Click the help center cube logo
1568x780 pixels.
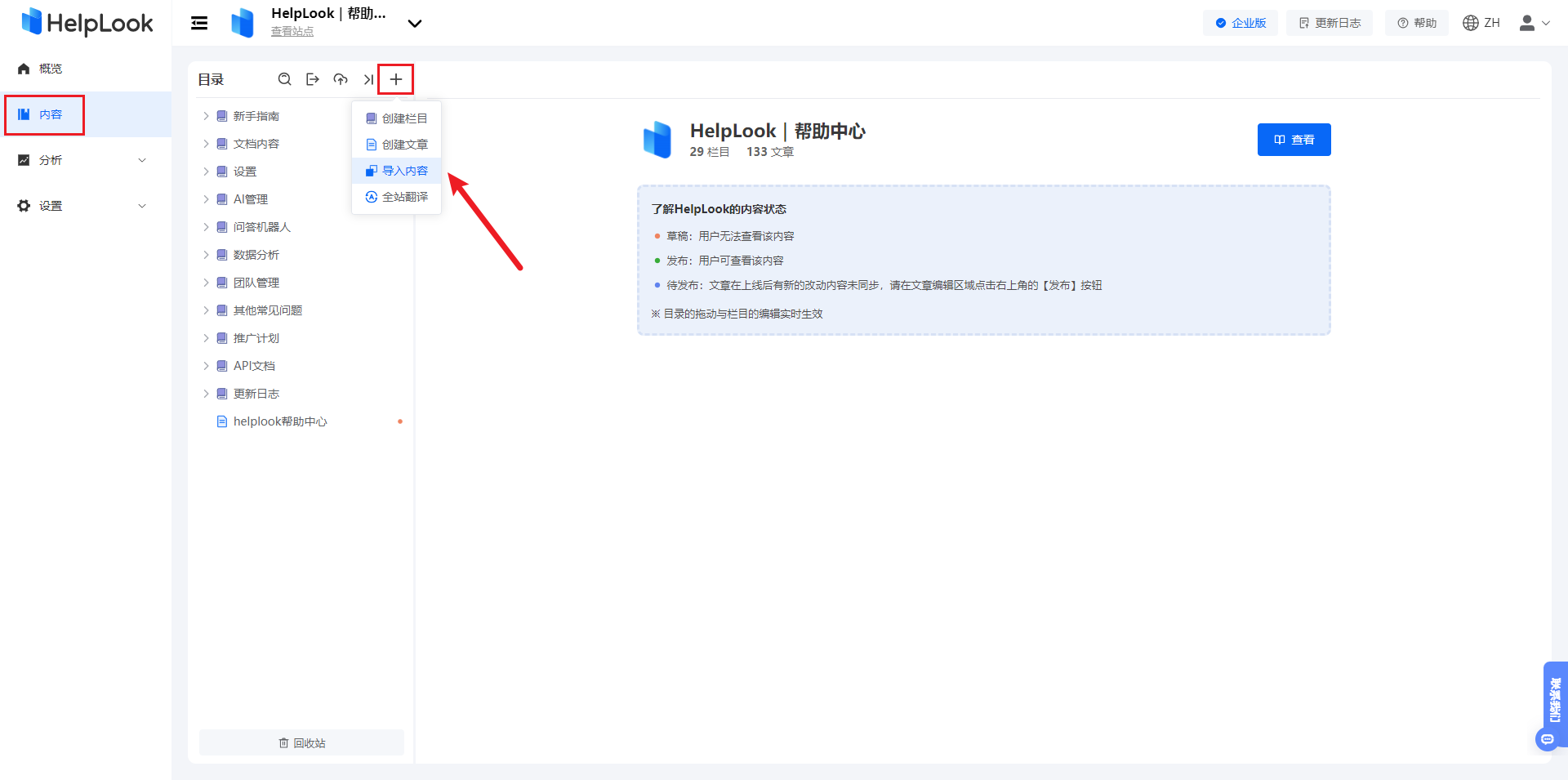click(x=657, y=139)
